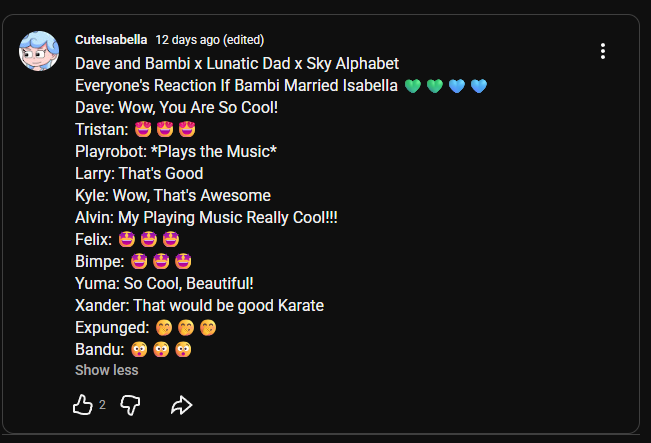This screenshot has width=651, height=443.
Task: Click the CuteIsabella username link
Action: point(111,40)
